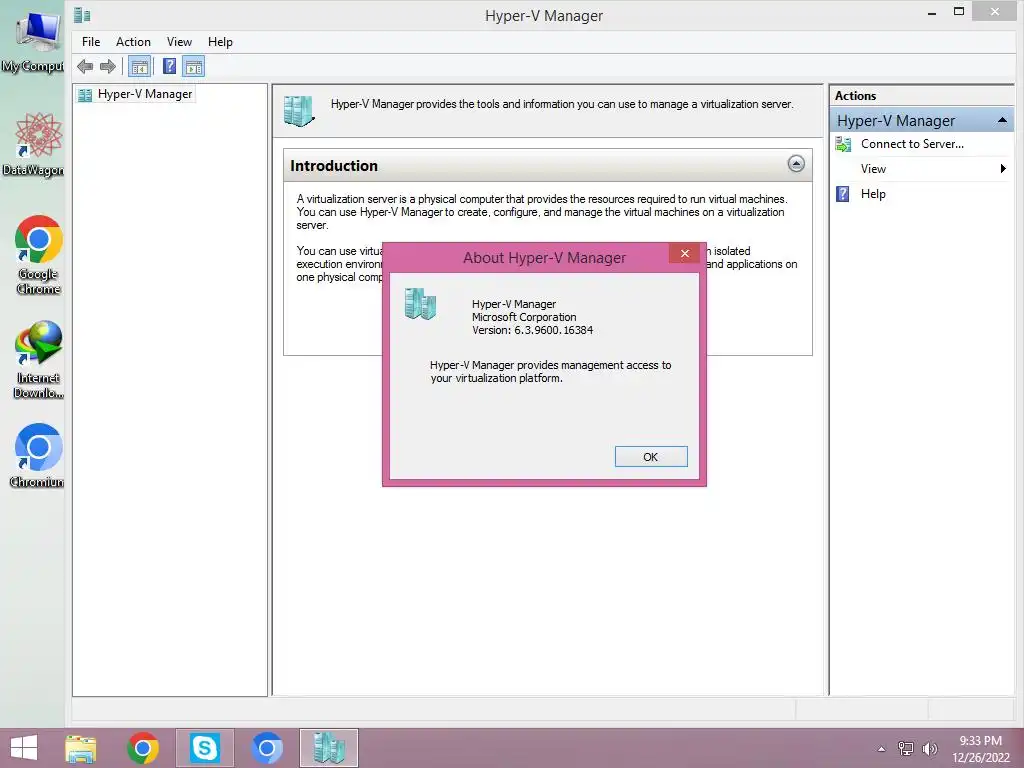This screenshot has width=1024, height=768.
Task: Collapse the Introduction section
Action: point(796,164)
